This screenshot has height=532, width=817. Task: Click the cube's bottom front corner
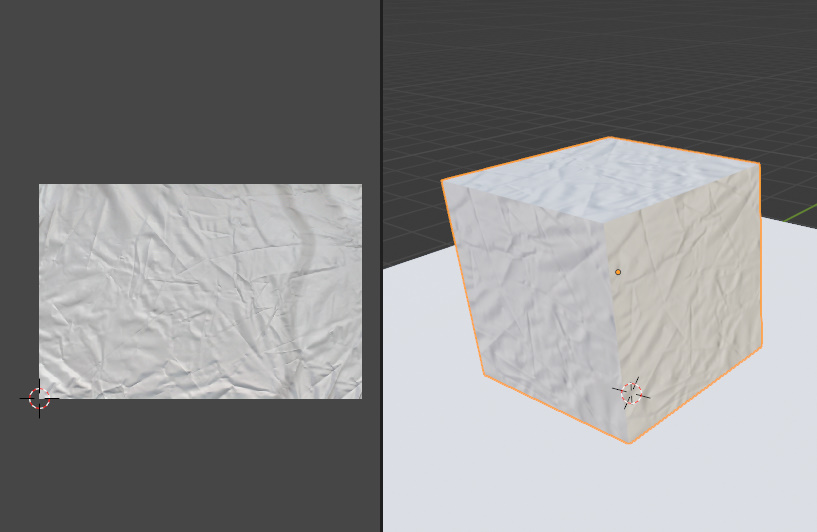(629, 443)
